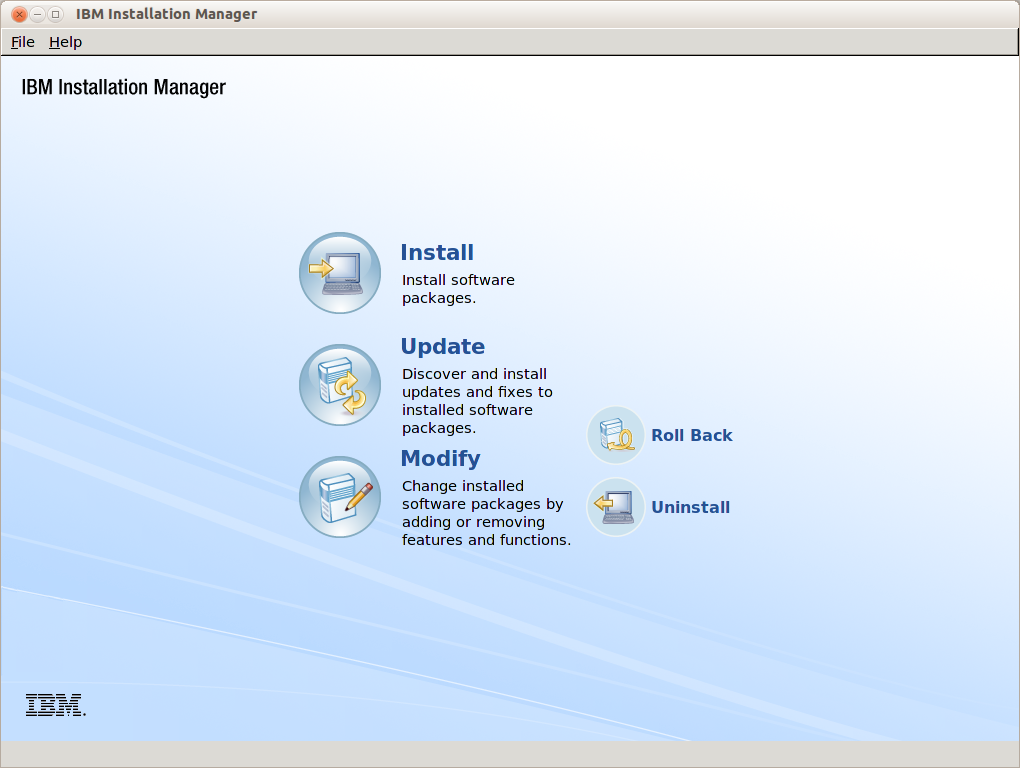Open the Update heading link
This screenshot has height=768, width=1020.
(x=442, y=346)
